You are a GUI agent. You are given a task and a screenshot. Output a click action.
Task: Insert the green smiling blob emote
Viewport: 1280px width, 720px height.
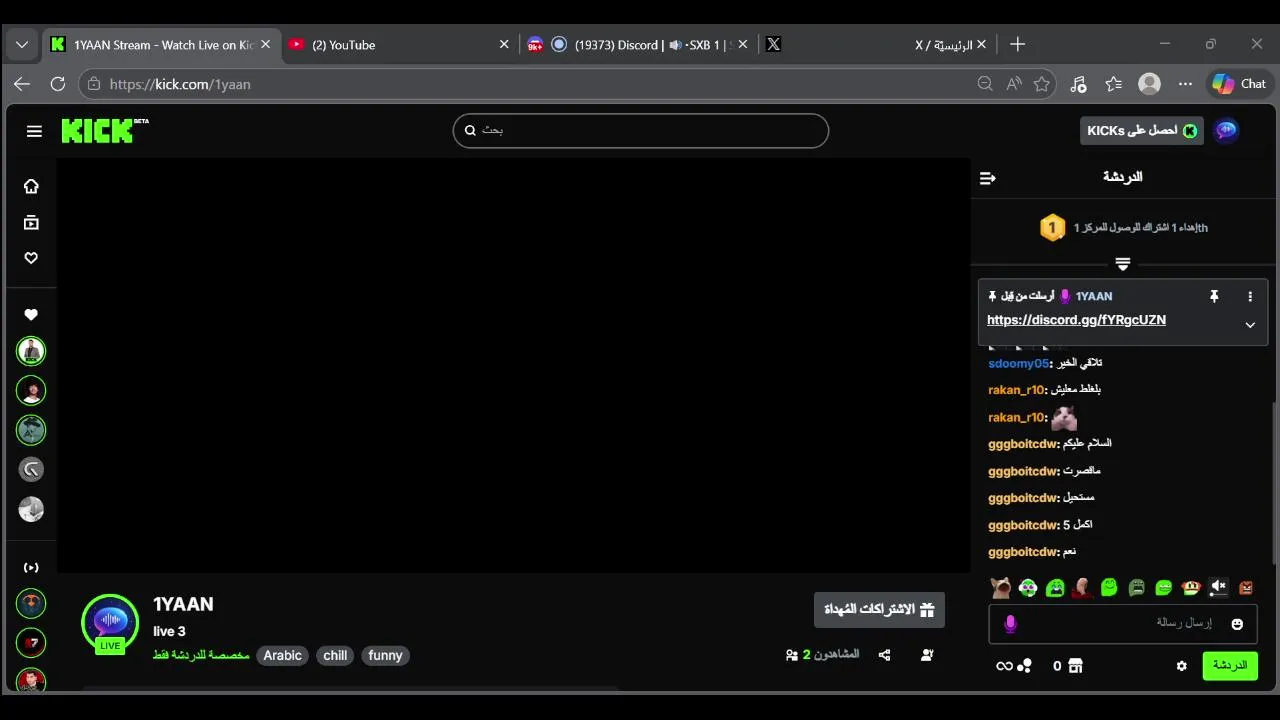[1109, 587]
